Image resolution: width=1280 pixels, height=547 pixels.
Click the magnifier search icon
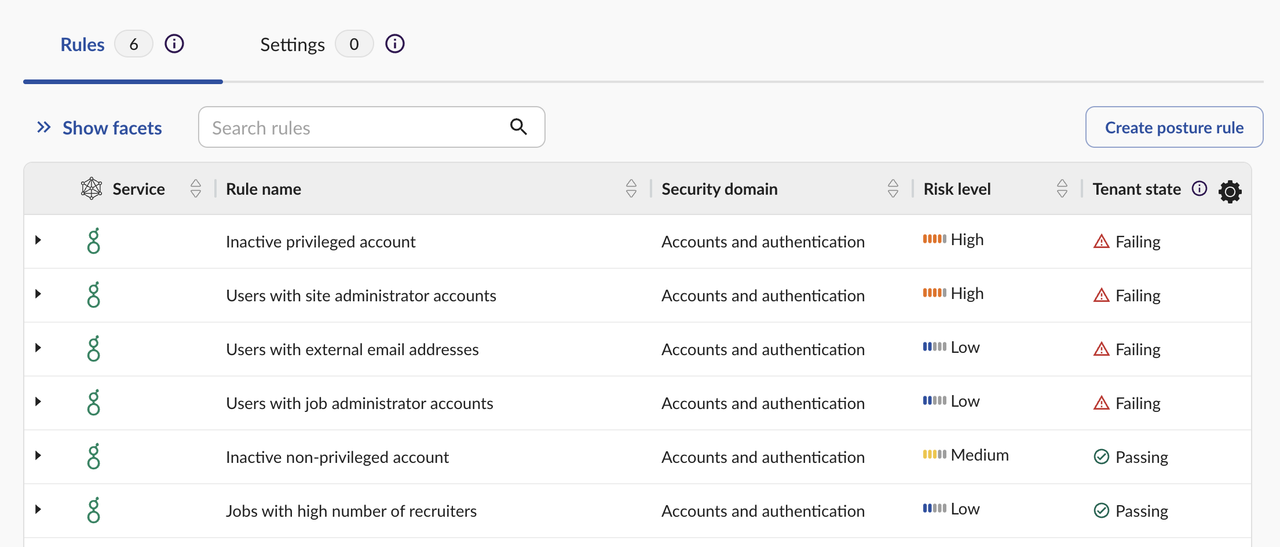pyautogui.click(x=518, y=127)
